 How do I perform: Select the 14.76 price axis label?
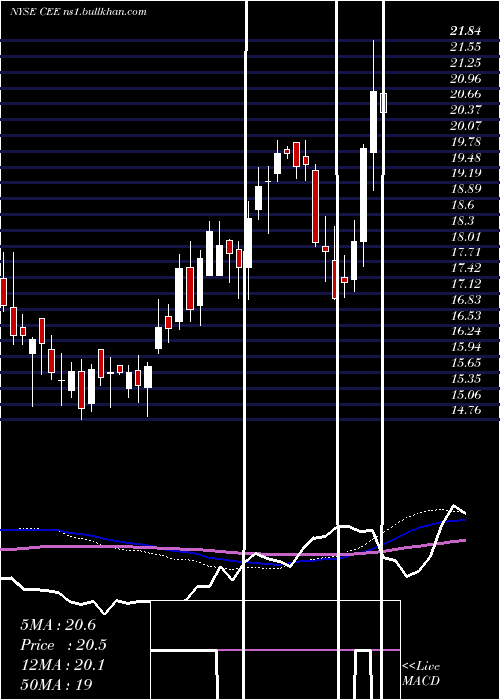click(465, 410)
